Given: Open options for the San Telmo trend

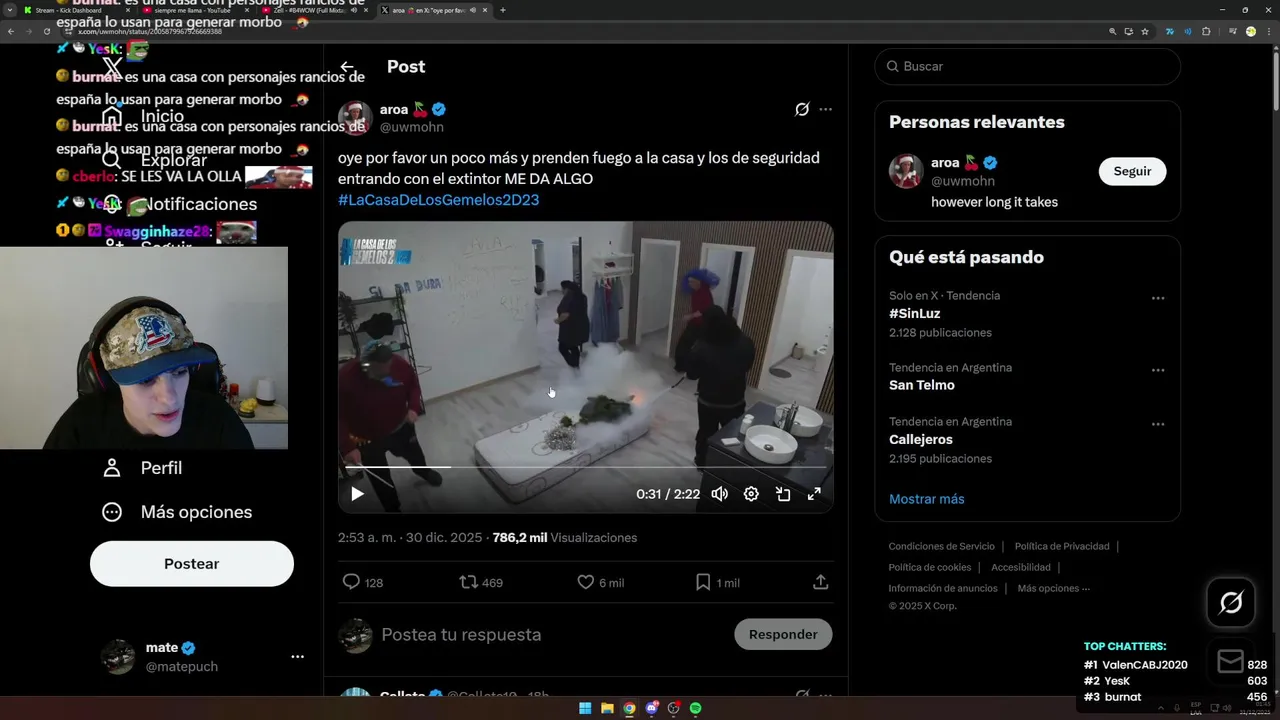Looking at the screenshot, I should 1158,370.
